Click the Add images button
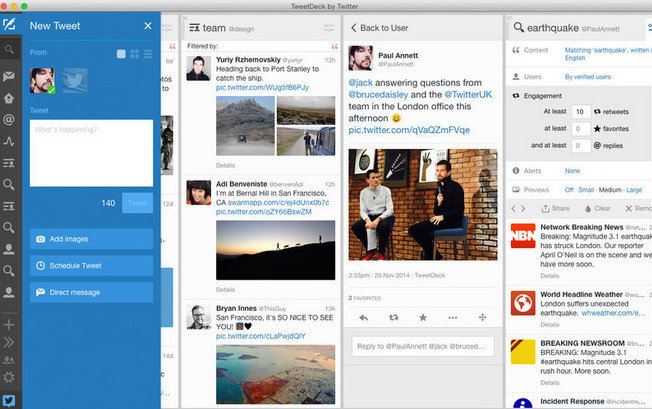Screen dimensions: 652x409 pyautogui.click(x=91, y=239)
